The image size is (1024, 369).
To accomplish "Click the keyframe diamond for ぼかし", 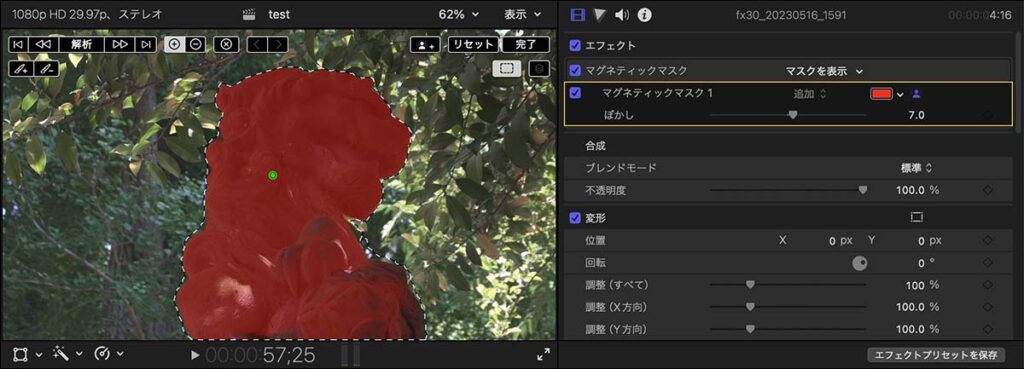I will [x=988, y=115].
